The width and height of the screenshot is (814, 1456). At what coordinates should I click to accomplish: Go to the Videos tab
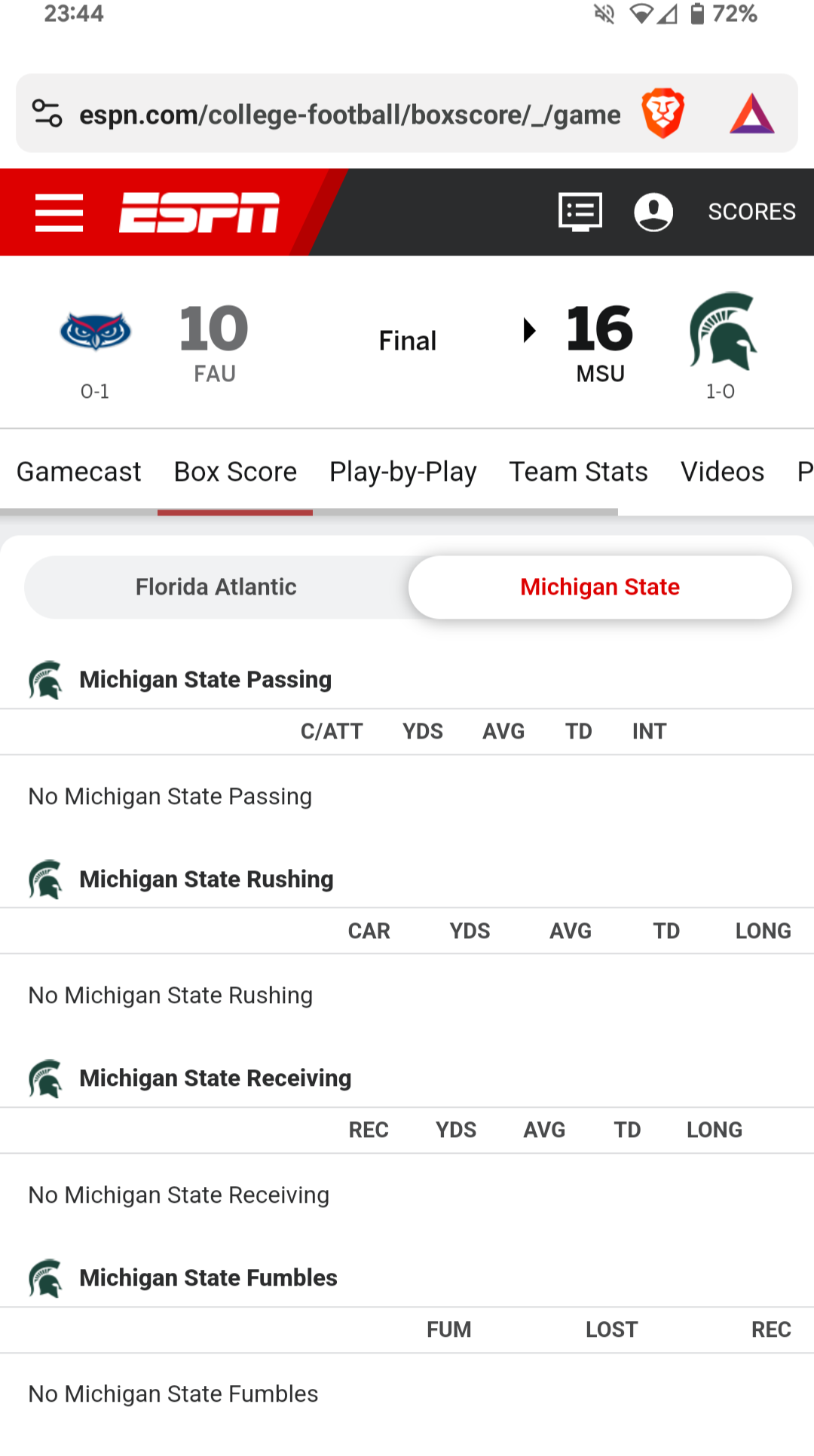click(722, 472)
